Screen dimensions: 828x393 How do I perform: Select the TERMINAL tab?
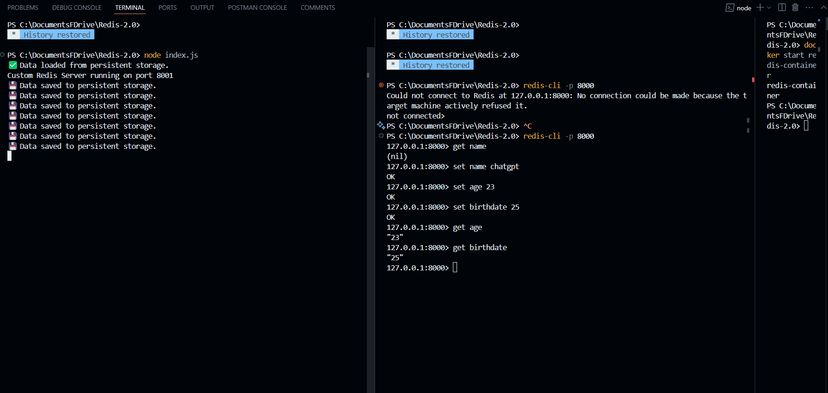[130, 8]
